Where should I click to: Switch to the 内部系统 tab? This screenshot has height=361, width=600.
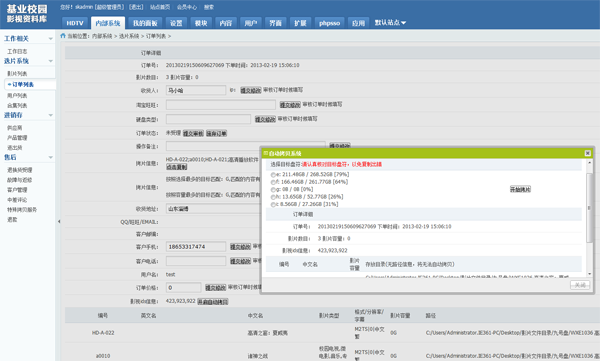[x=108, y=23]
